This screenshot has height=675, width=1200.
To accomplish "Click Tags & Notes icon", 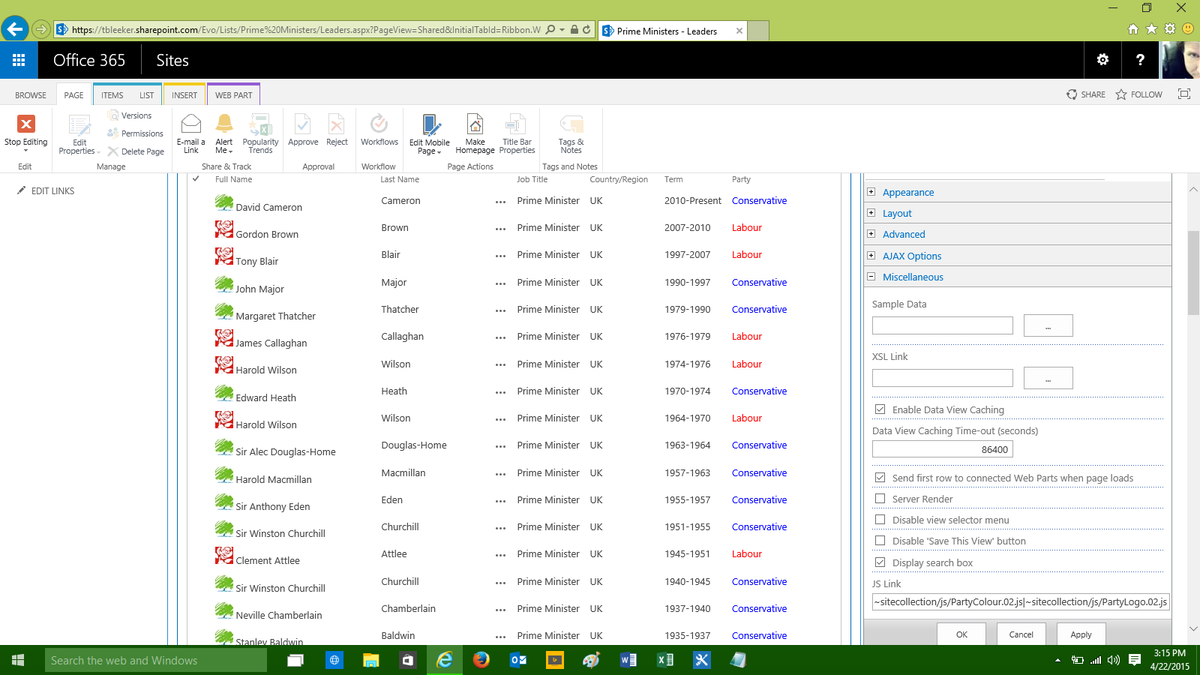I will (x=571, y=124).
